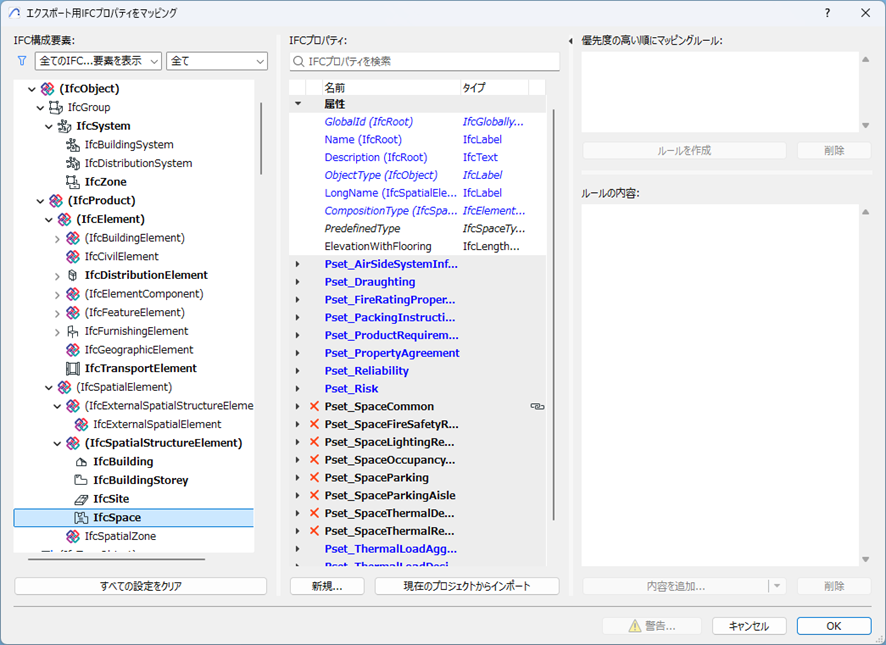Sort by タイプ column header

click(494, 87)
